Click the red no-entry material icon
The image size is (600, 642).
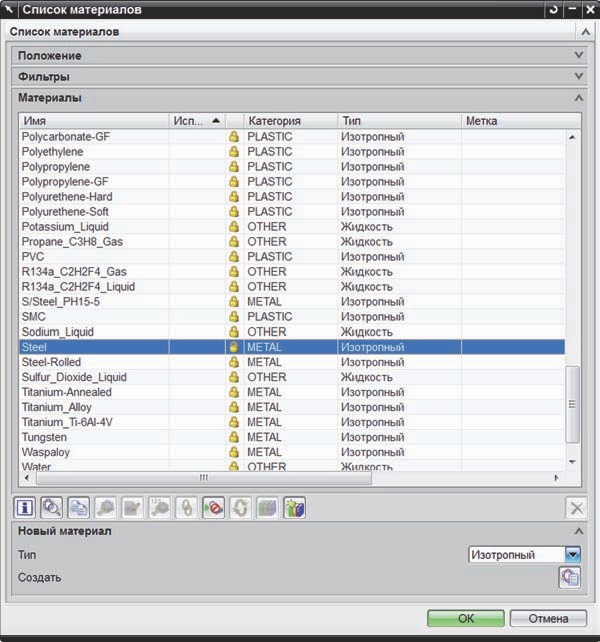[213, 508]
